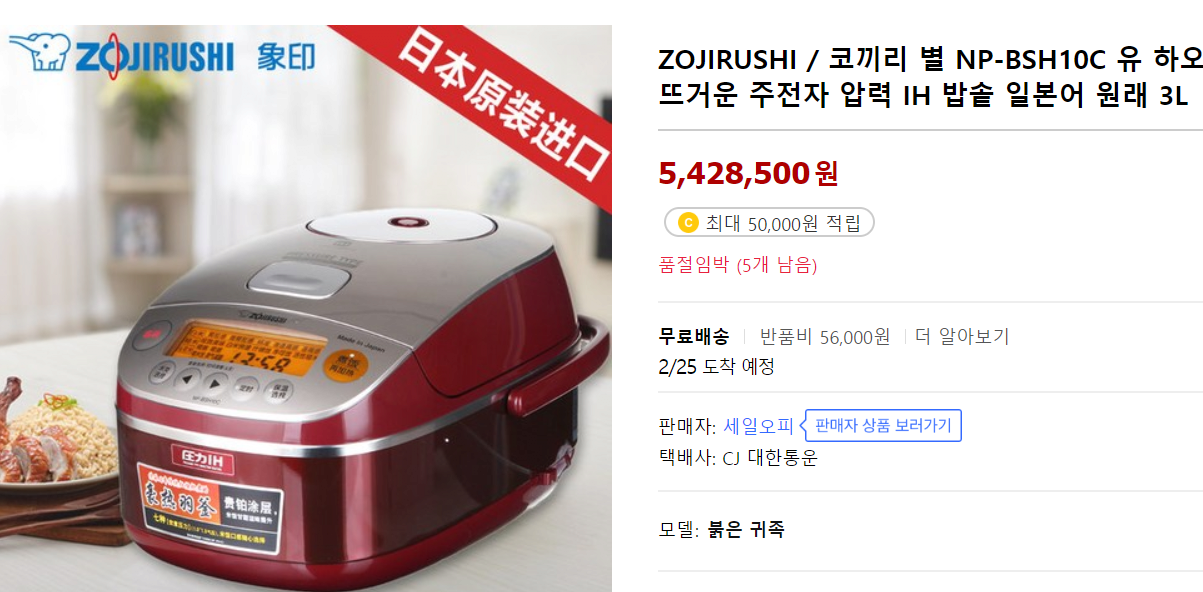1203x592 pixels.
Task: Click the 5,428,500원 price text
Action: (x=749, y=173)
